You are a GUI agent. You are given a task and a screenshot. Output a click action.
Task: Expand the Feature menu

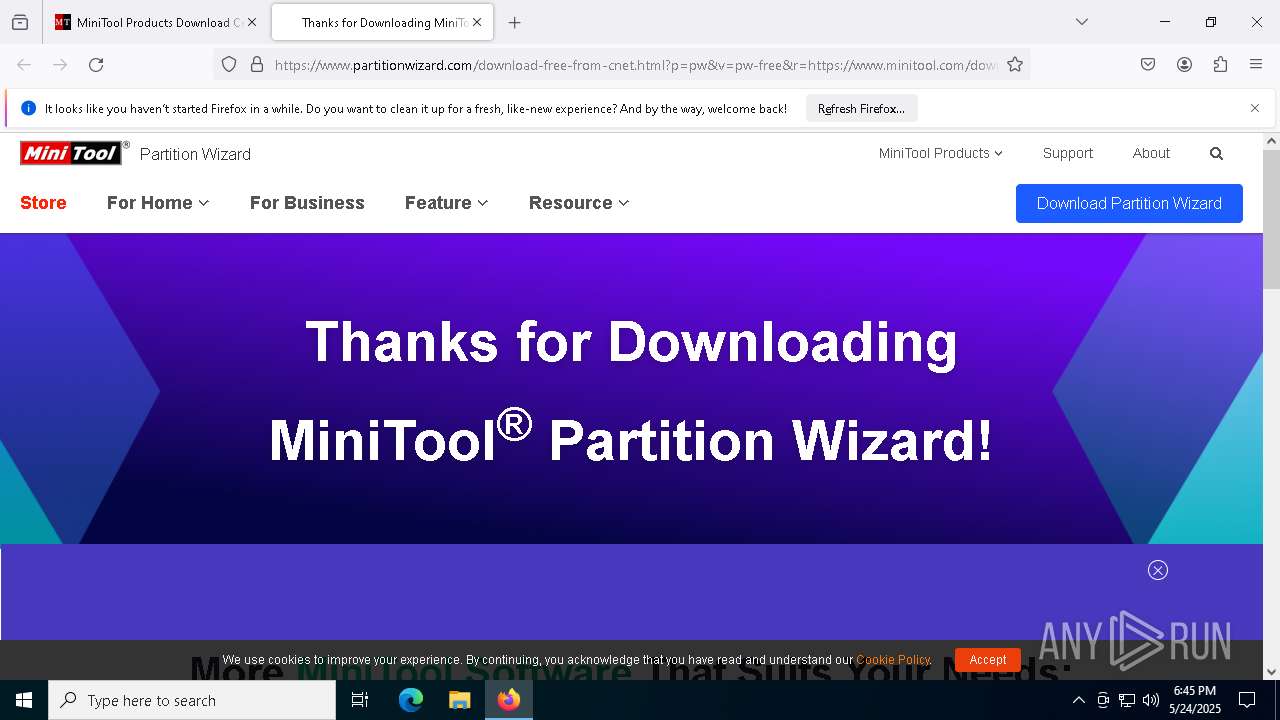[x=446, y=203]
